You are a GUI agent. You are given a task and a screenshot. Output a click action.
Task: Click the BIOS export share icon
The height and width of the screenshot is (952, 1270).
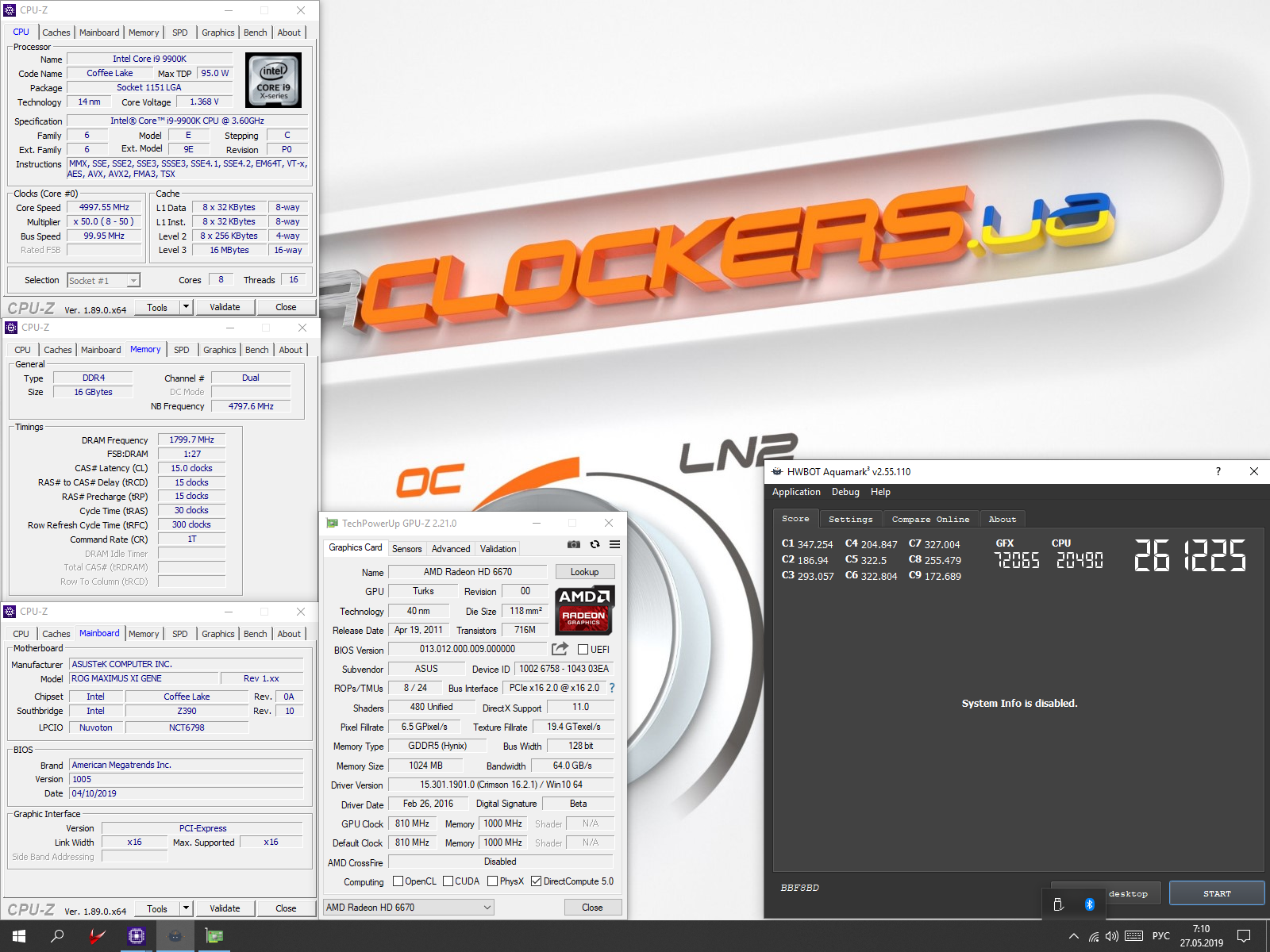coord(560,649)
